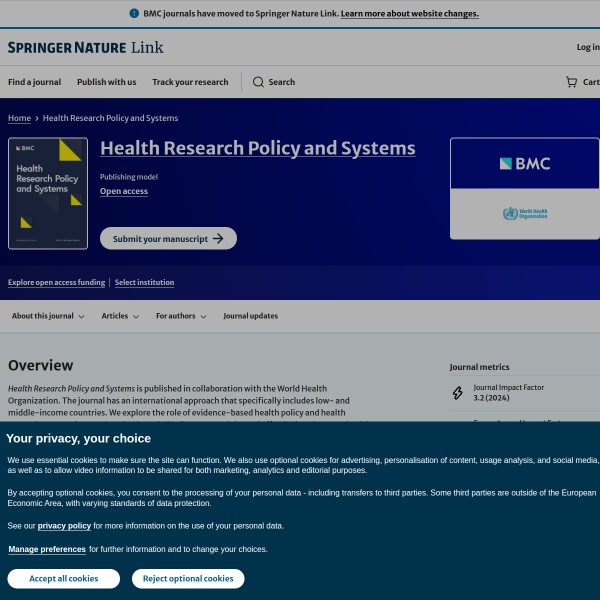Expand the Articles dropdown

tap(120, 316)
